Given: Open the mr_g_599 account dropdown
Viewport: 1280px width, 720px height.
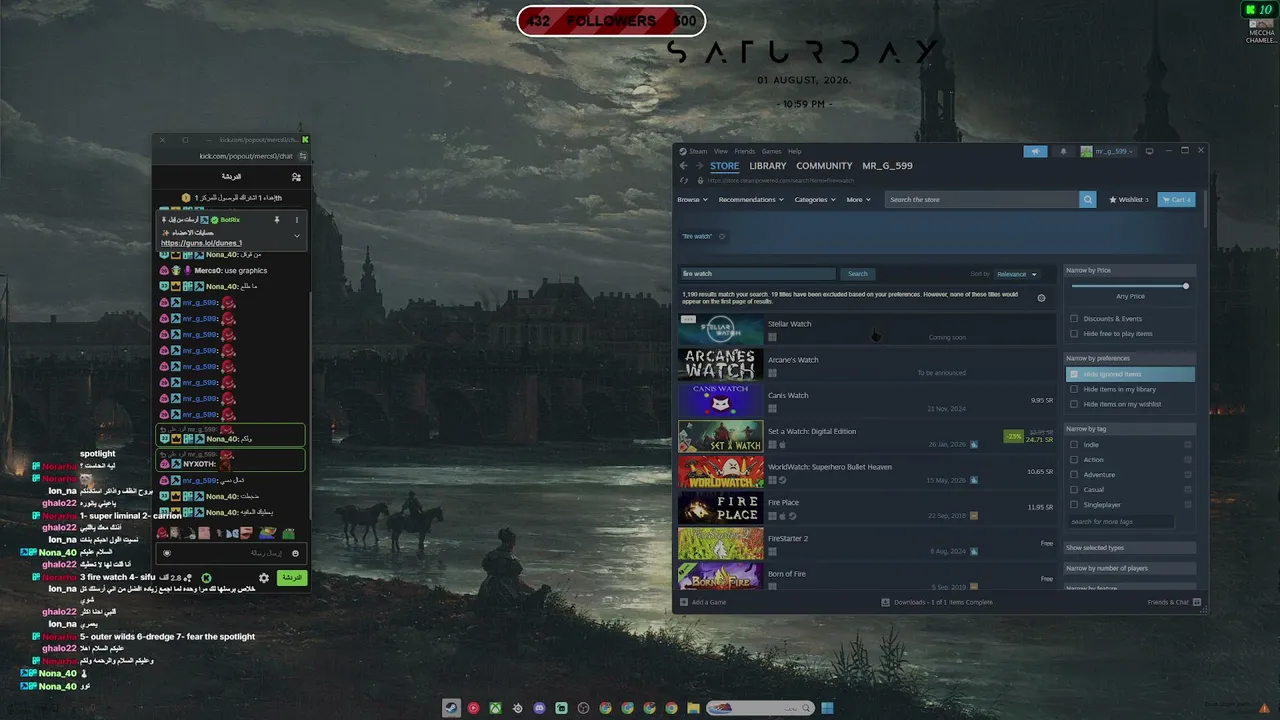Looking at the screenshot, I should coord(1108,151).
